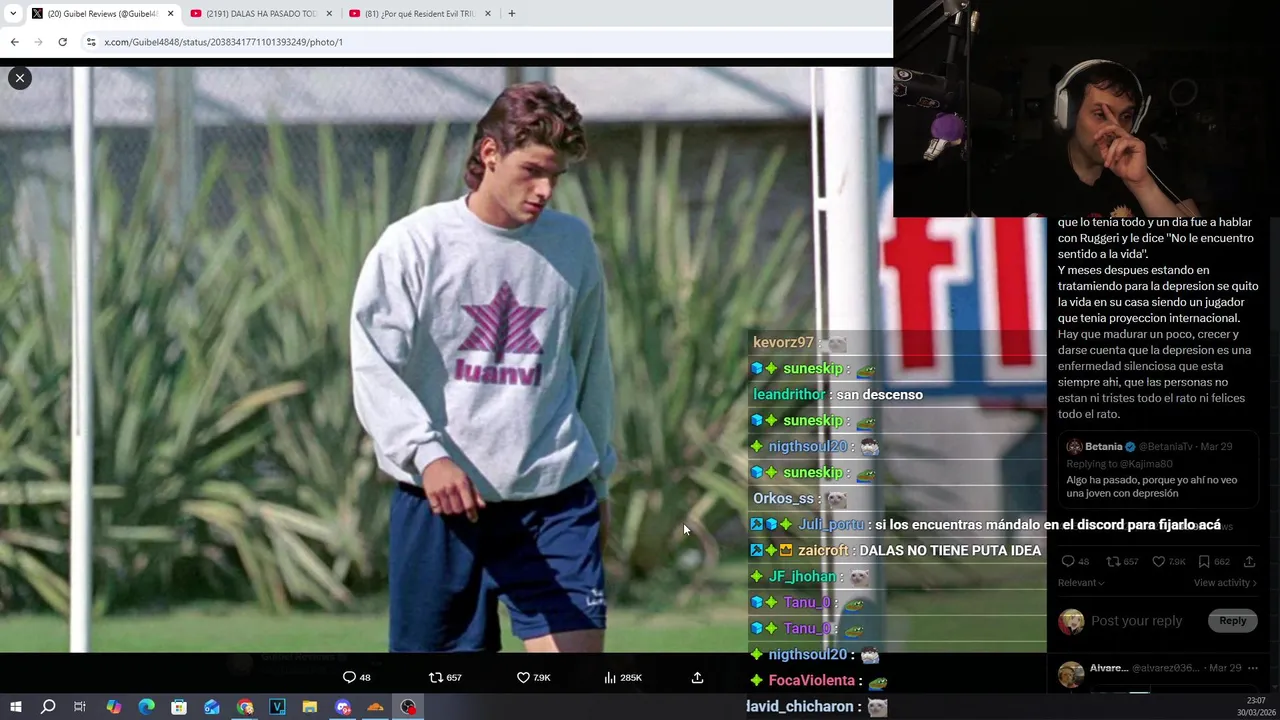This screenshot has height=720, width=1280.
Task: Open Outlook from the taskbar
Action: (212, 707)
